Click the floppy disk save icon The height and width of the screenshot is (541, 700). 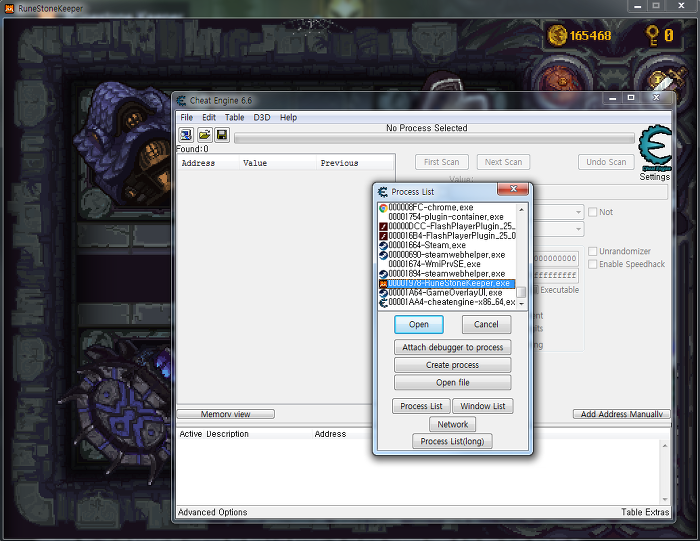pos(222,135)
